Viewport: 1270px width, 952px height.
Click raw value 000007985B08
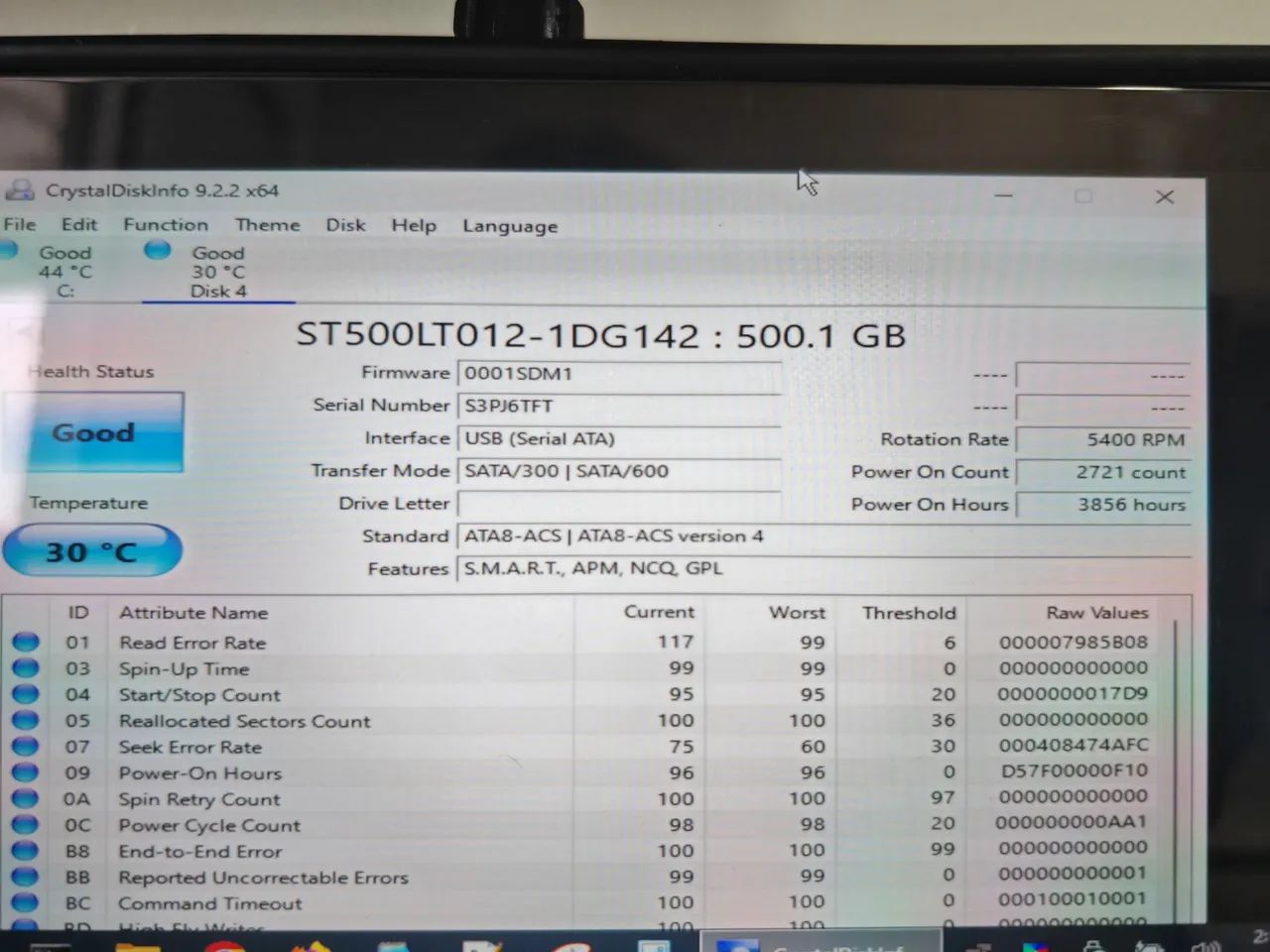(1073, 642)
